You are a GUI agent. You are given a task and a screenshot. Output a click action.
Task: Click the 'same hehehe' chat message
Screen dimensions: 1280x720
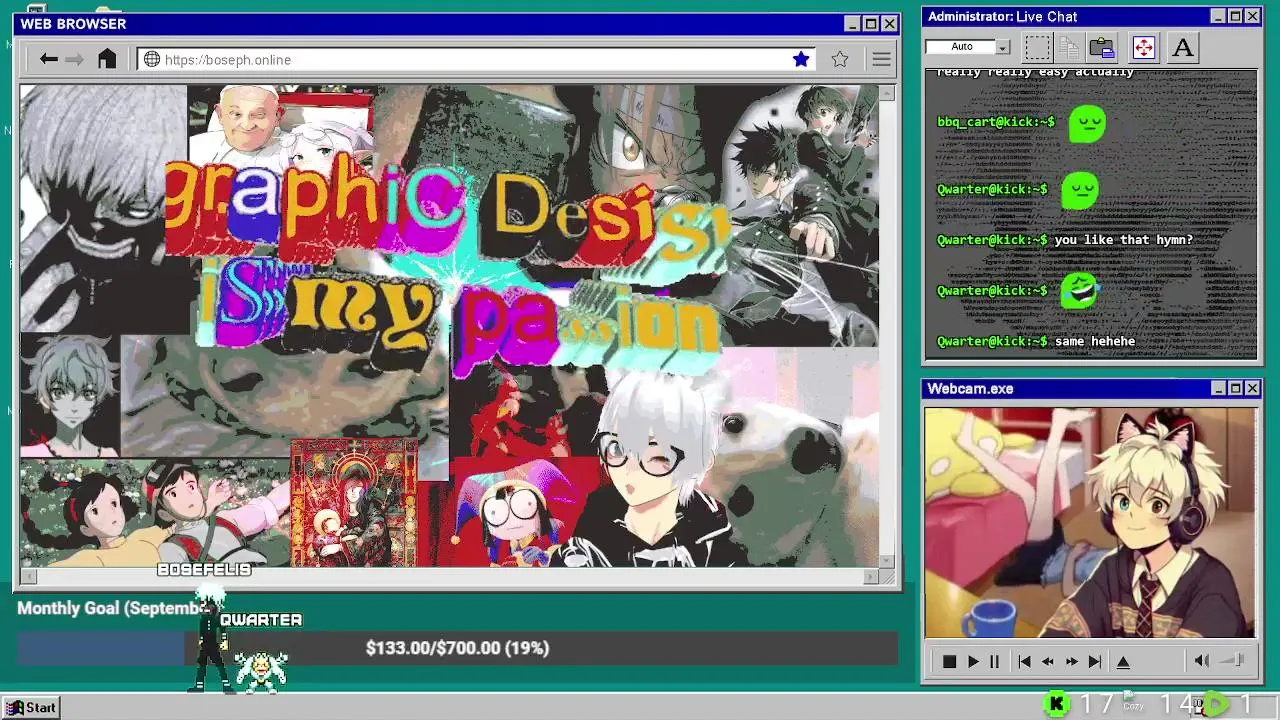point(1095,341)
